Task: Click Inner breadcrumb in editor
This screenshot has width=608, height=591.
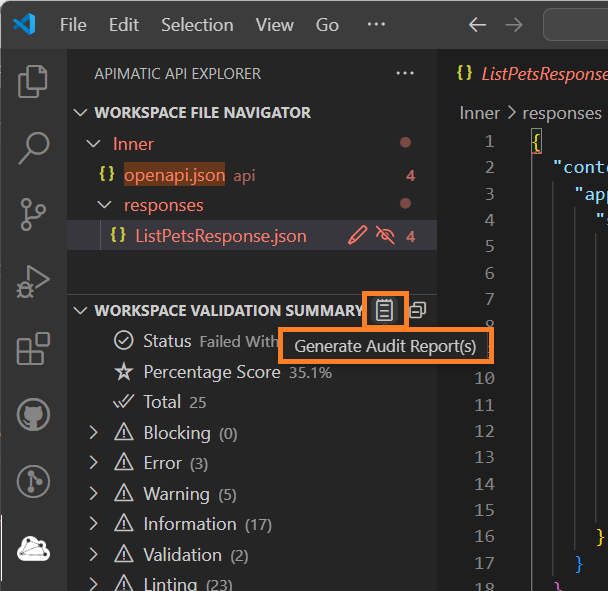Action: click(479, 113)
